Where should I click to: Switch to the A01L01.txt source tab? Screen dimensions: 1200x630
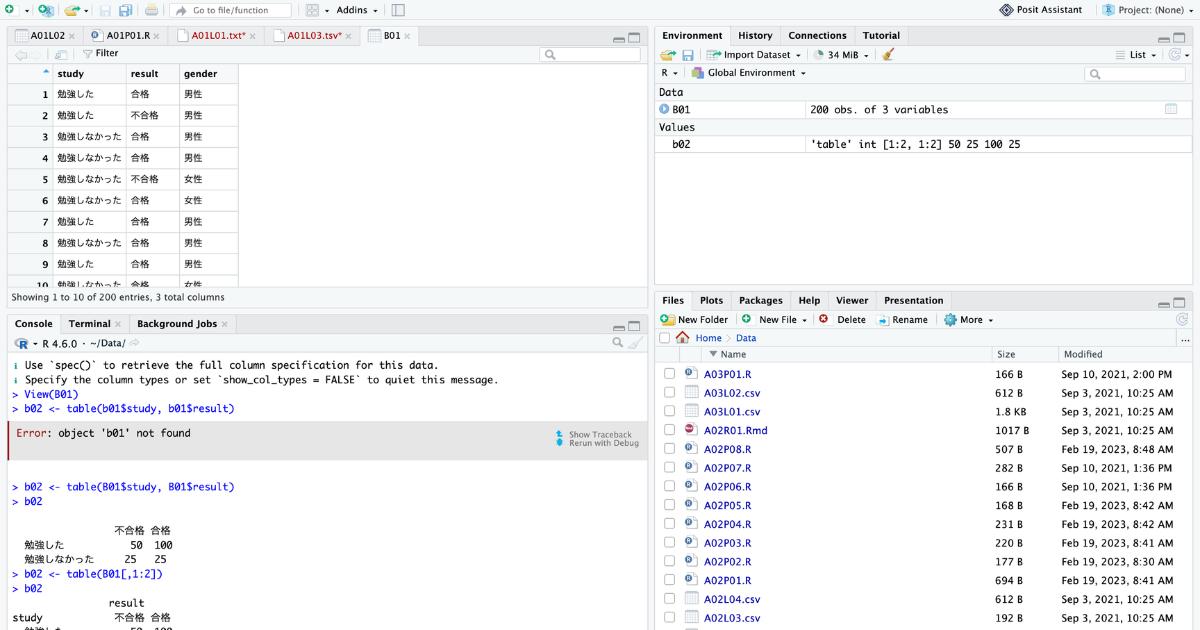click(x=218, y=35)
